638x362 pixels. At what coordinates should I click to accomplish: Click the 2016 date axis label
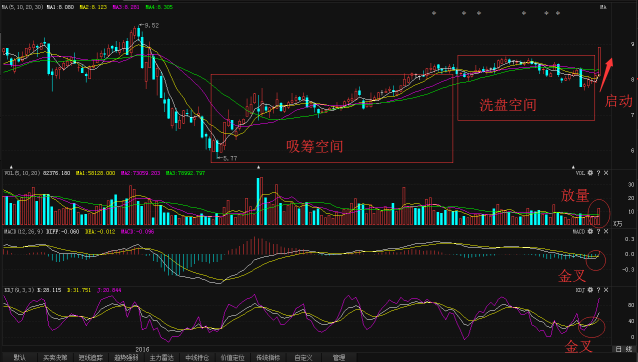click(x=142, y=349)
